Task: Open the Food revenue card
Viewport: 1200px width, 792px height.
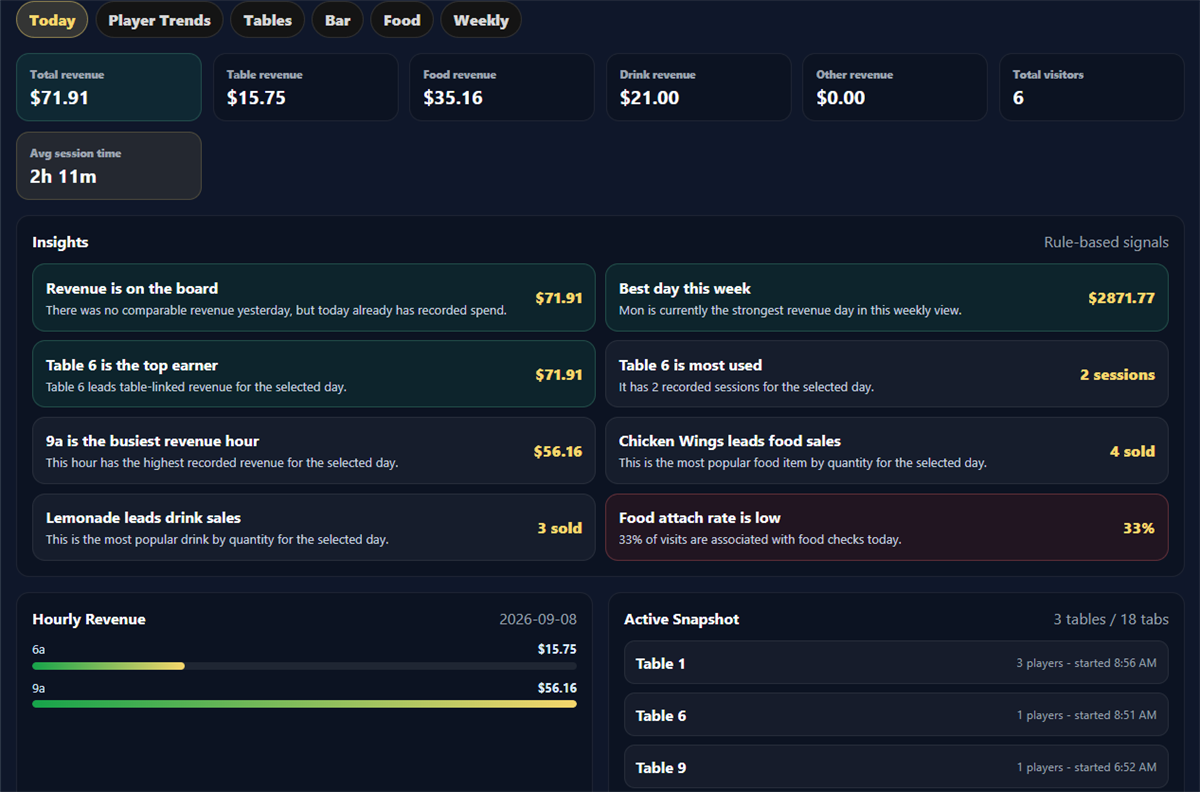Action: [x=502, y=87]
